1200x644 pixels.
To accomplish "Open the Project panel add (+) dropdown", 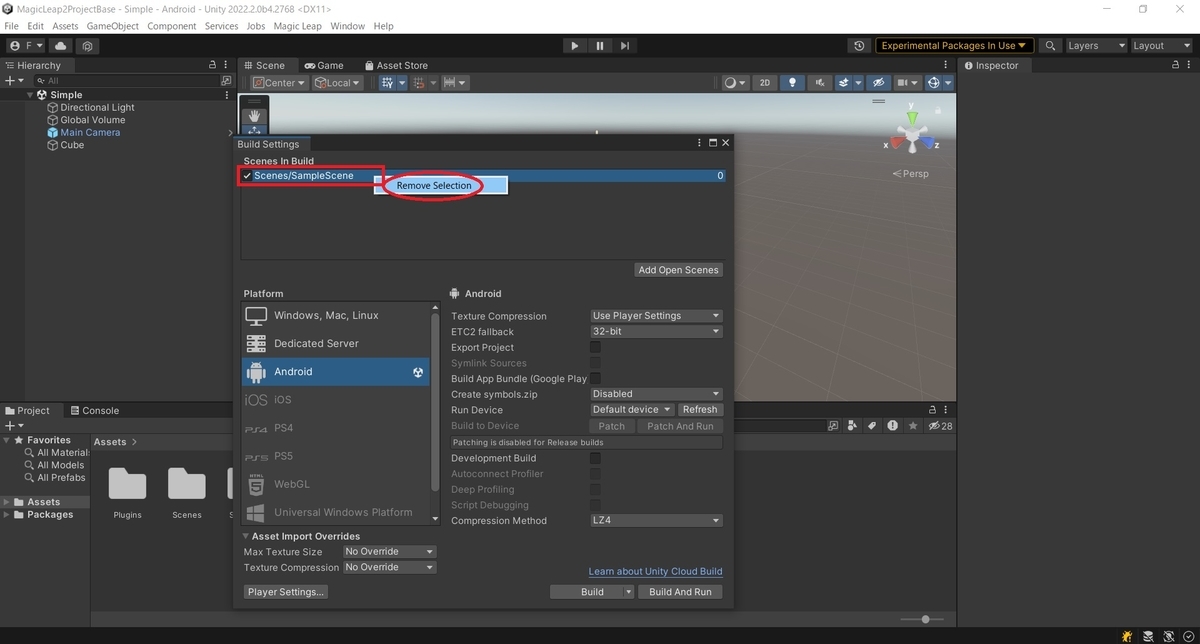I will tap(13, 425).
